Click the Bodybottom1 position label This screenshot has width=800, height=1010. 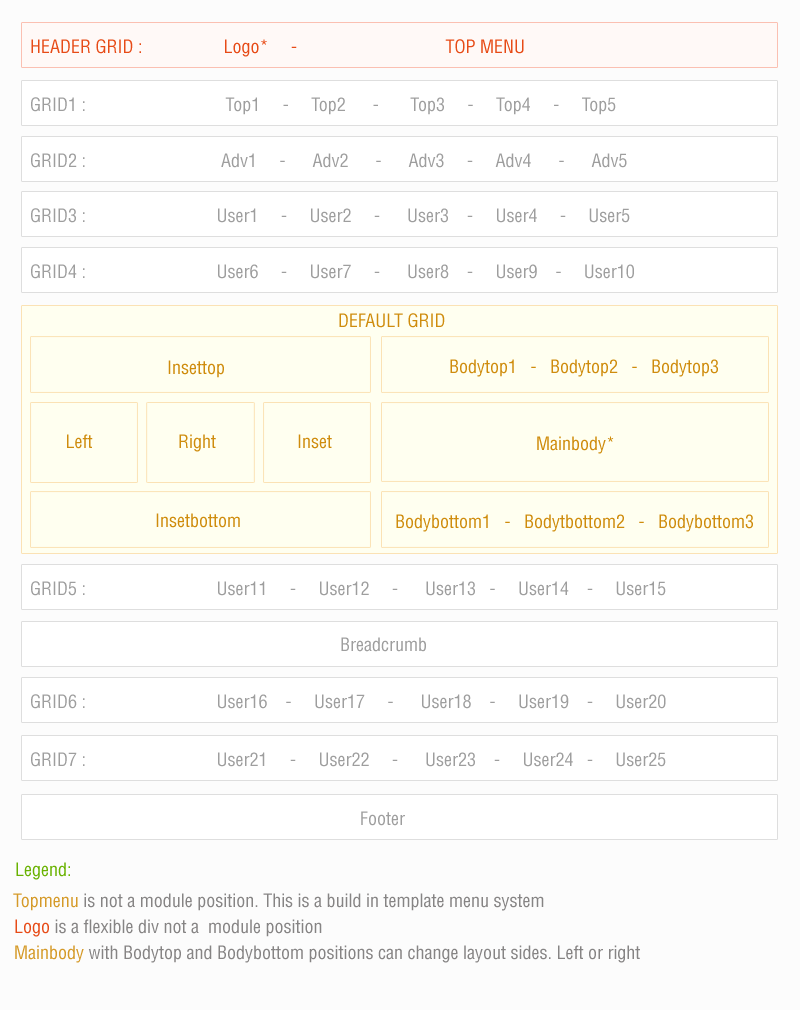pos(442,522)
